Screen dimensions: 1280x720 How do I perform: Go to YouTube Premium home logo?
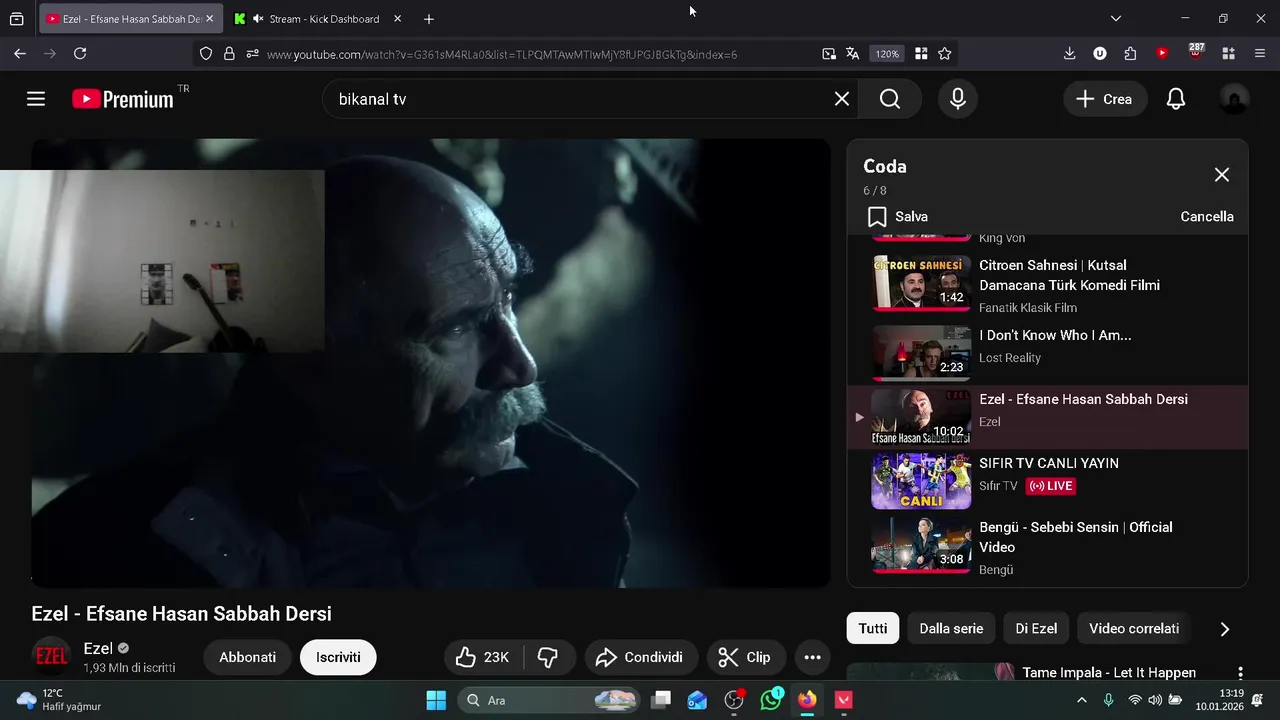coord(123,99)
